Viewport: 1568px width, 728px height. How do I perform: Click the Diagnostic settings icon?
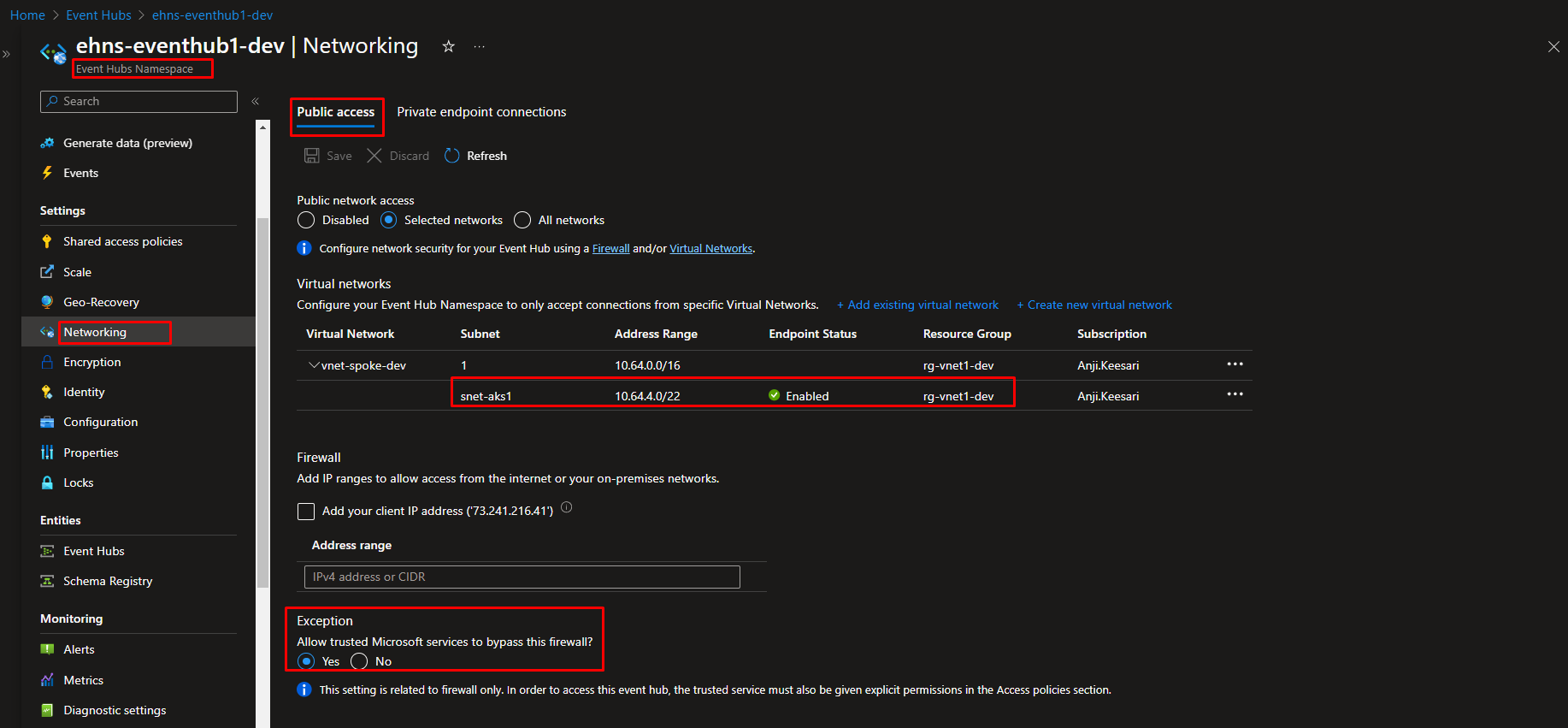click(x=47, y=710)
